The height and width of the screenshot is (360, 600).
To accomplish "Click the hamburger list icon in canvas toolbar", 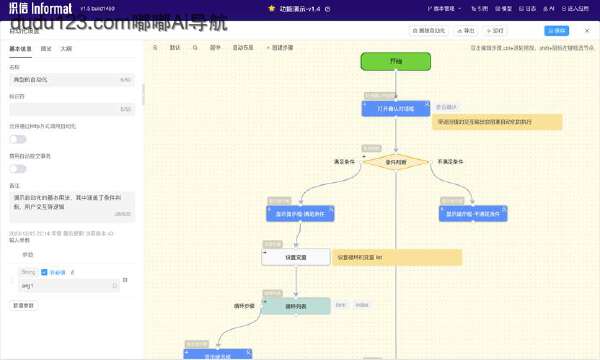I will click(x=155, y=47).
